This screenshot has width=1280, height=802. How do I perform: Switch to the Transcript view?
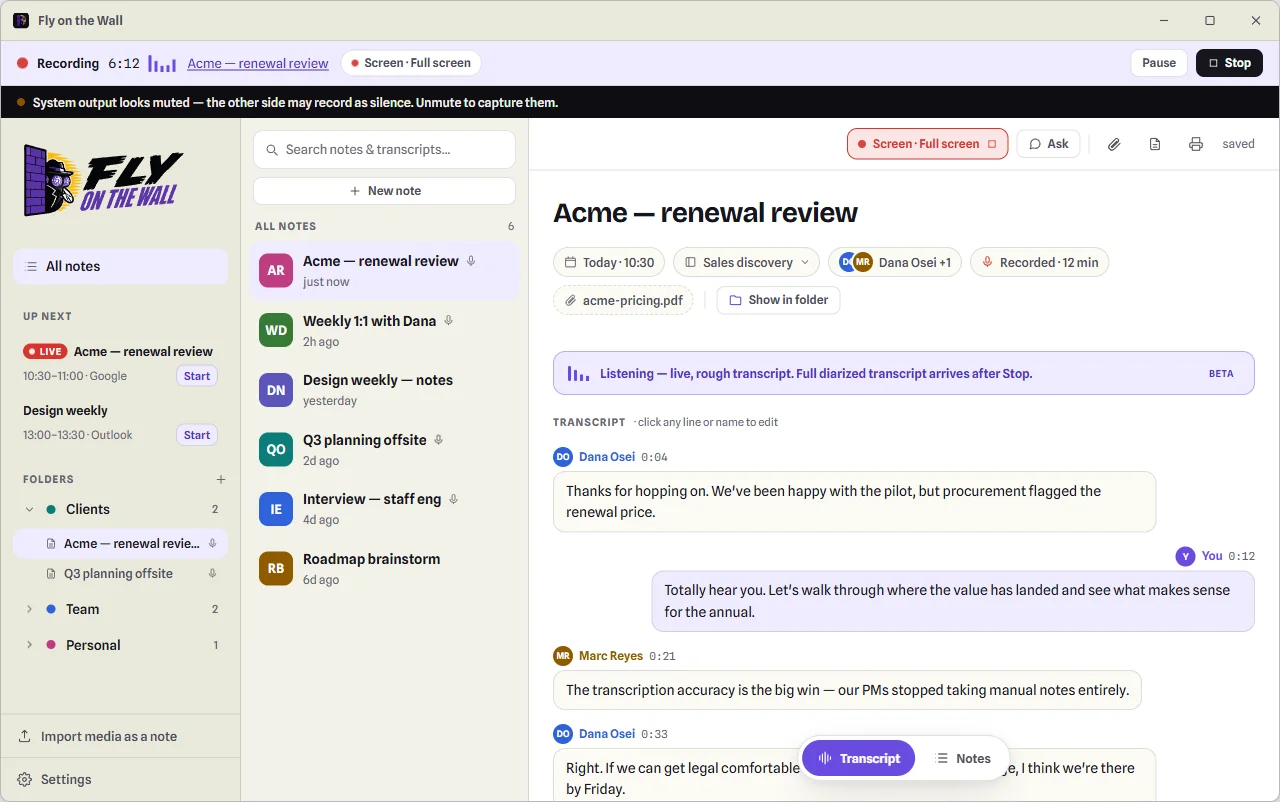click(859, 759)
